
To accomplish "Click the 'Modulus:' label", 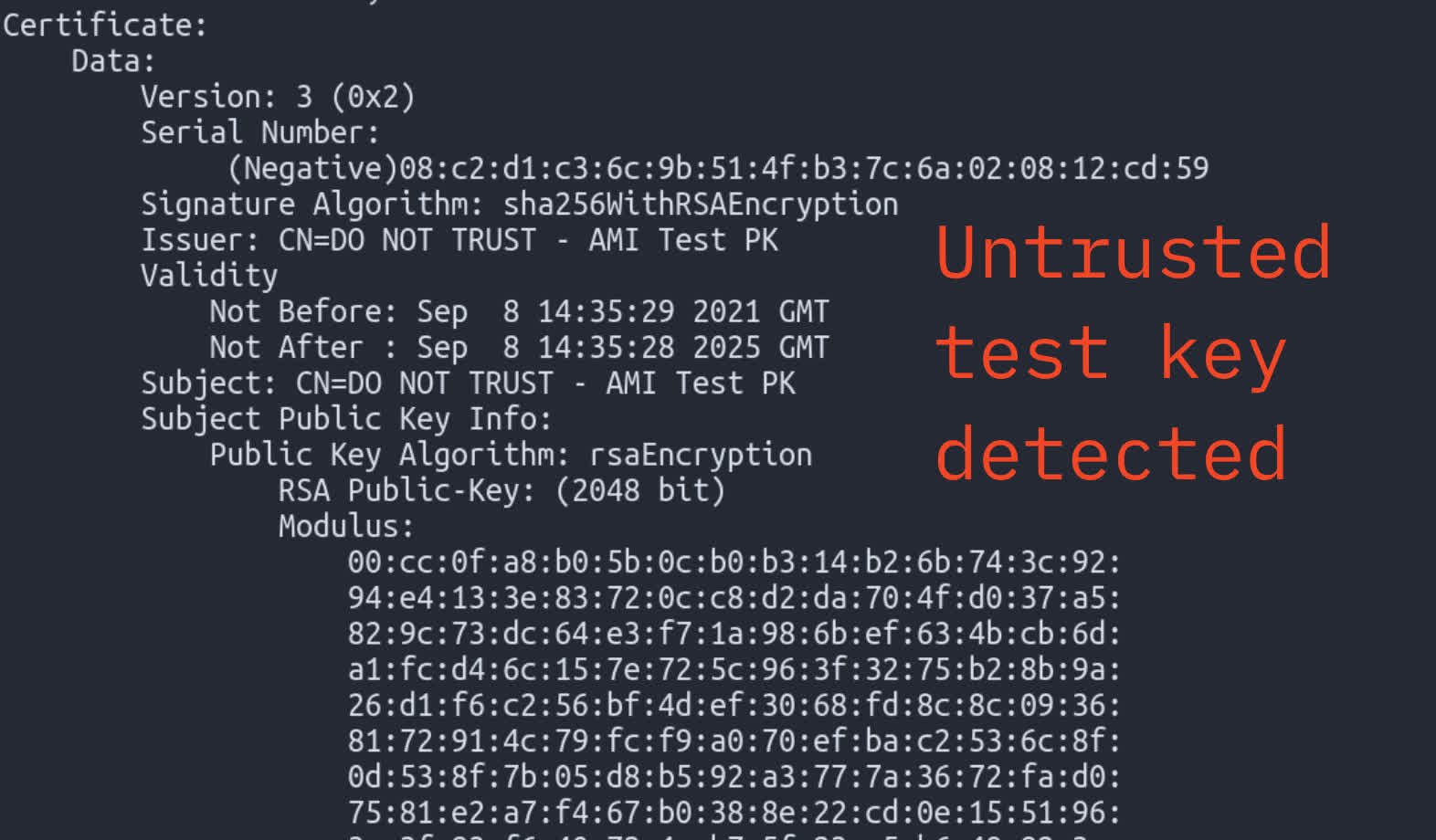I will pos(346,526).
